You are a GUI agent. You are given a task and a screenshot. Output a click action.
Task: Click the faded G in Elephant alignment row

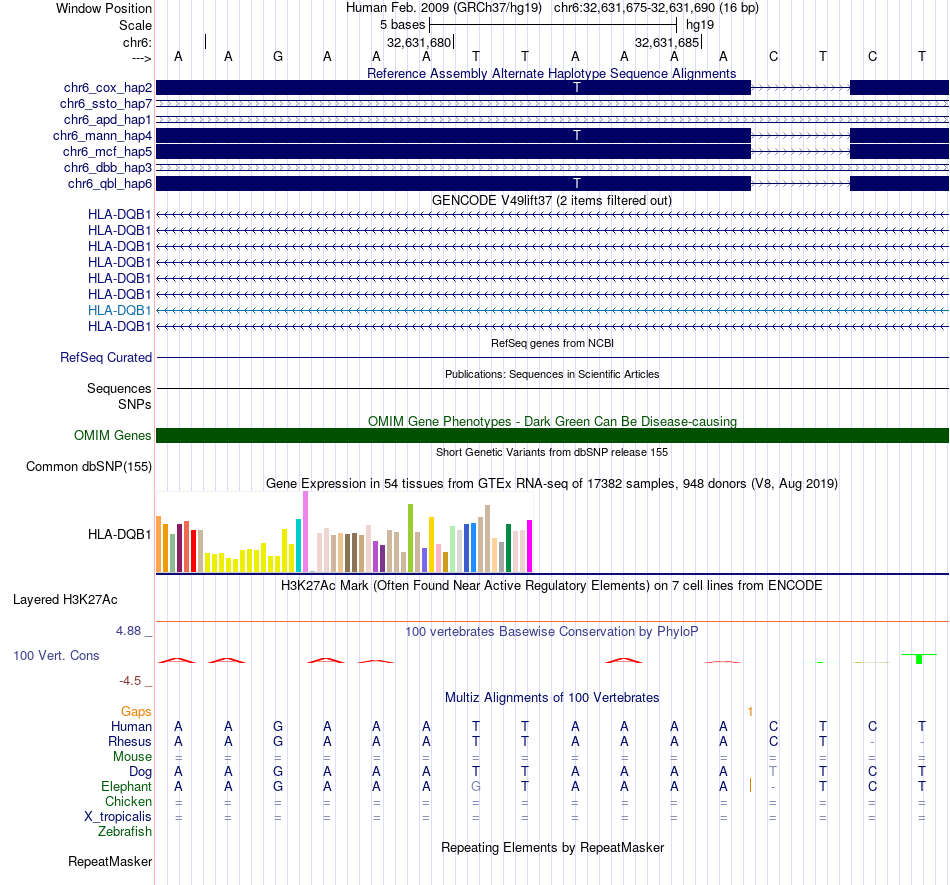click(x=476, y=786)
